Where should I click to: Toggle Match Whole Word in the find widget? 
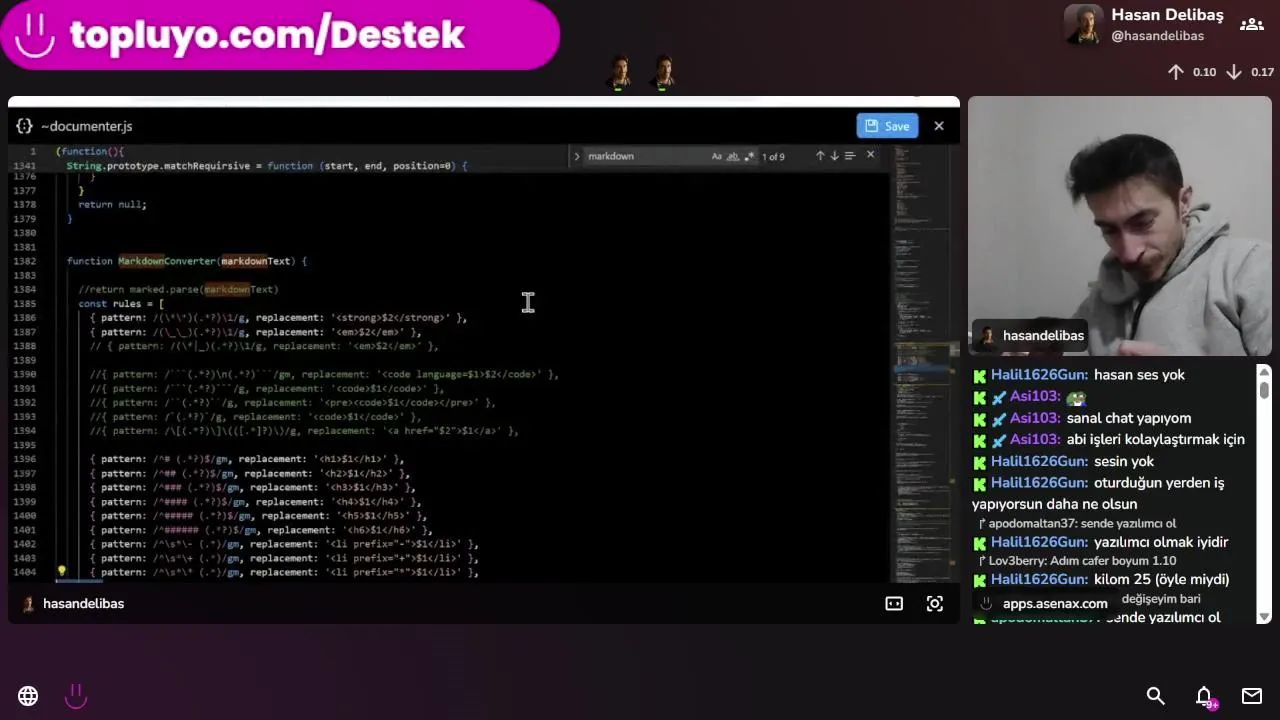[x=733, y=156]
